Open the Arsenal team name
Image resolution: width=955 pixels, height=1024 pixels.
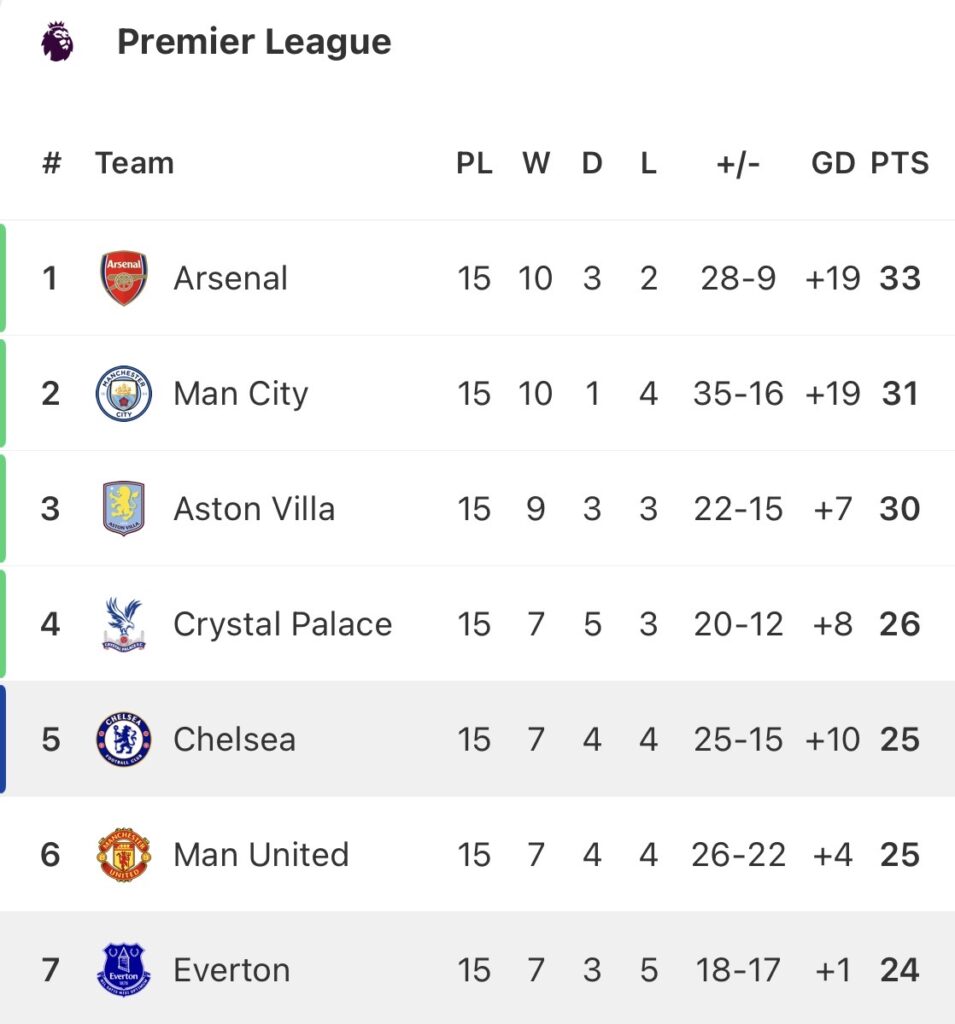click(x=231, y=278)
